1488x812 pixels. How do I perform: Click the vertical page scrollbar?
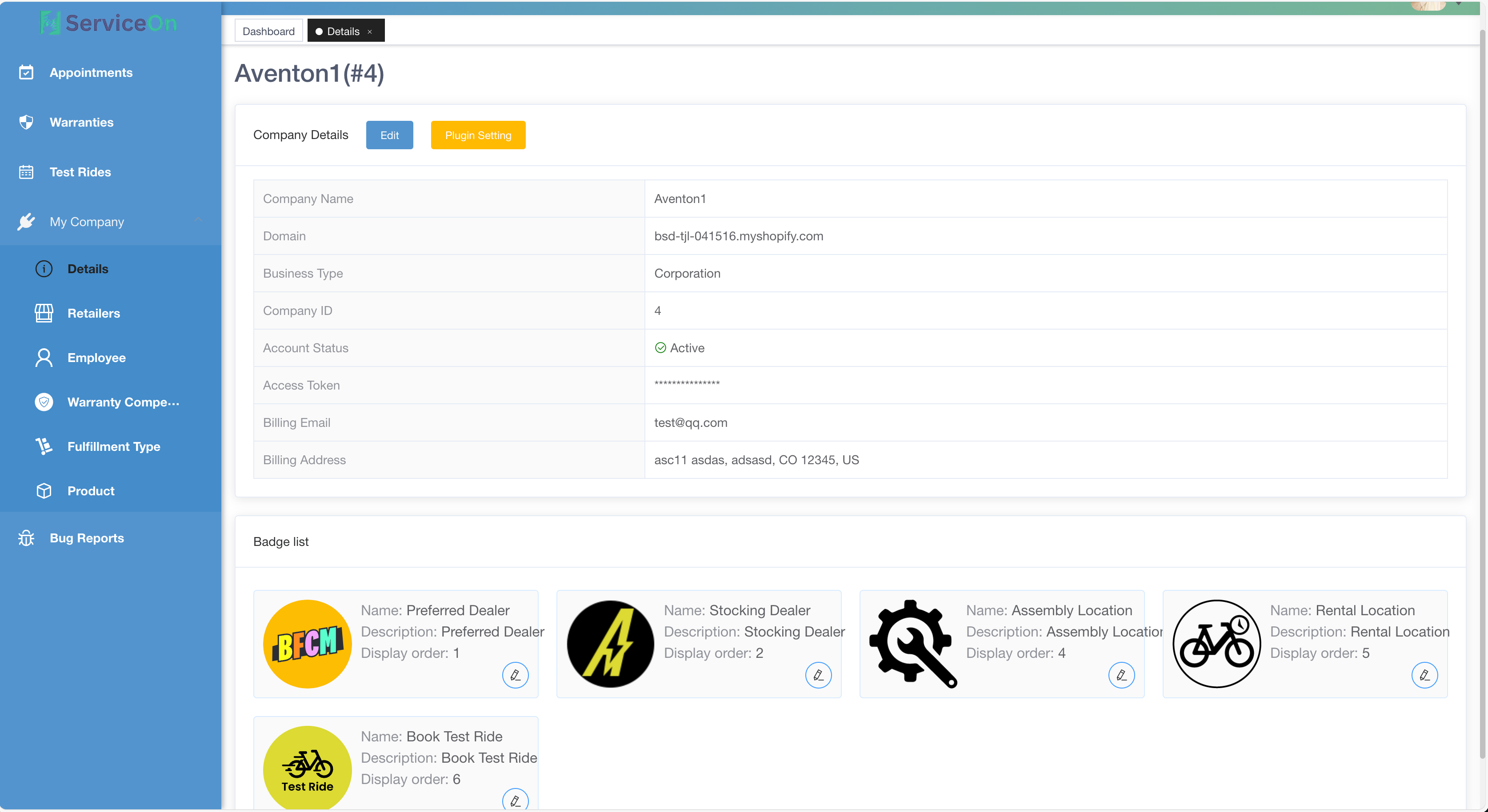[x=1482, y=393]
